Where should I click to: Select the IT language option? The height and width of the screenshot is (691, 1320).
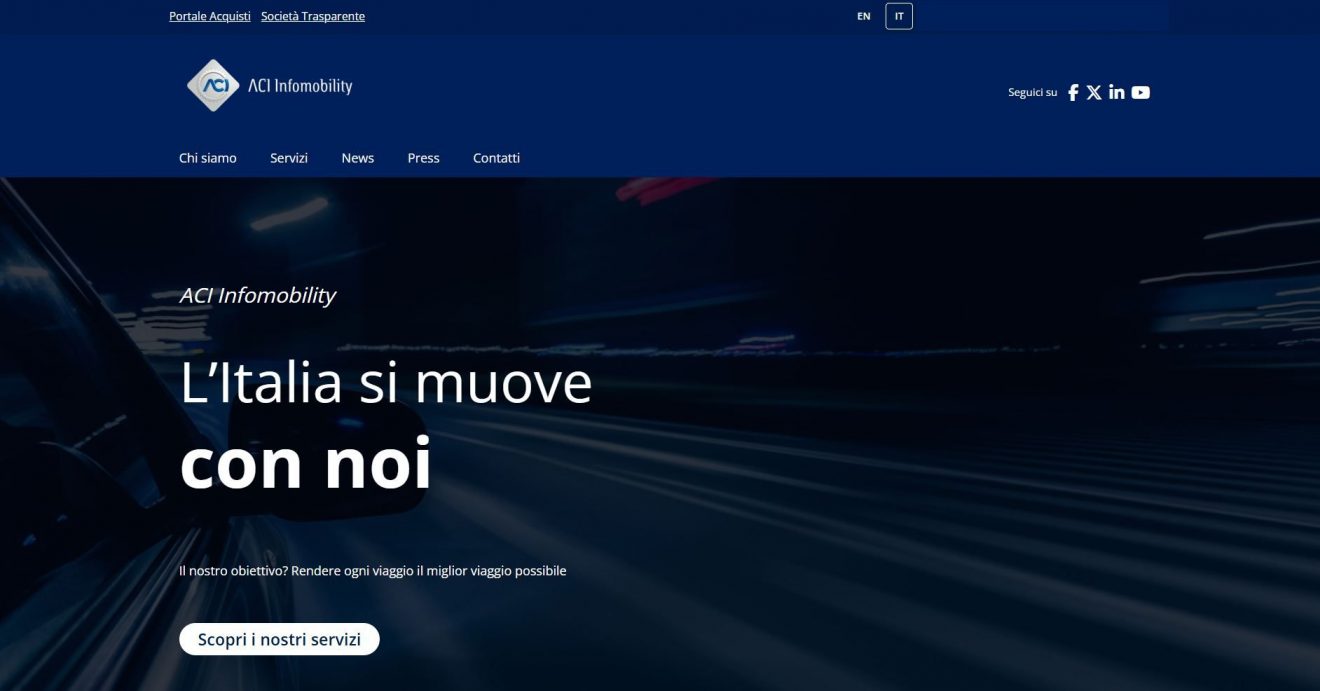point(899,16)
